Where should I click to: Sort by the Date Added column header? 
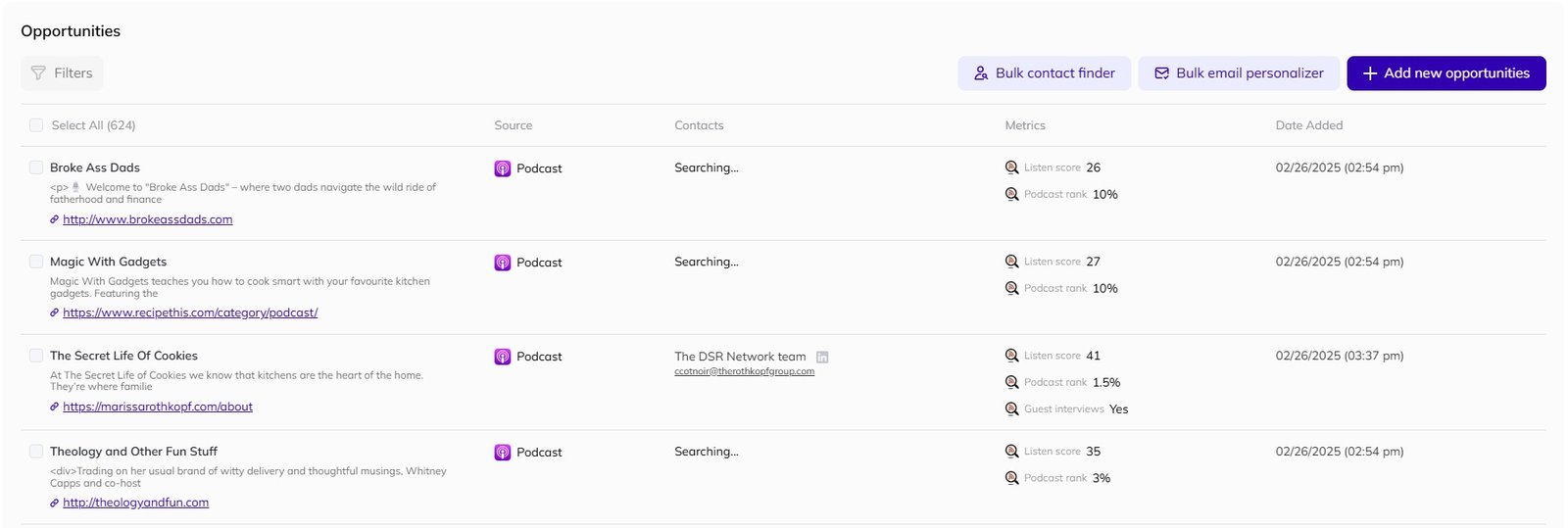[1308, 125]
